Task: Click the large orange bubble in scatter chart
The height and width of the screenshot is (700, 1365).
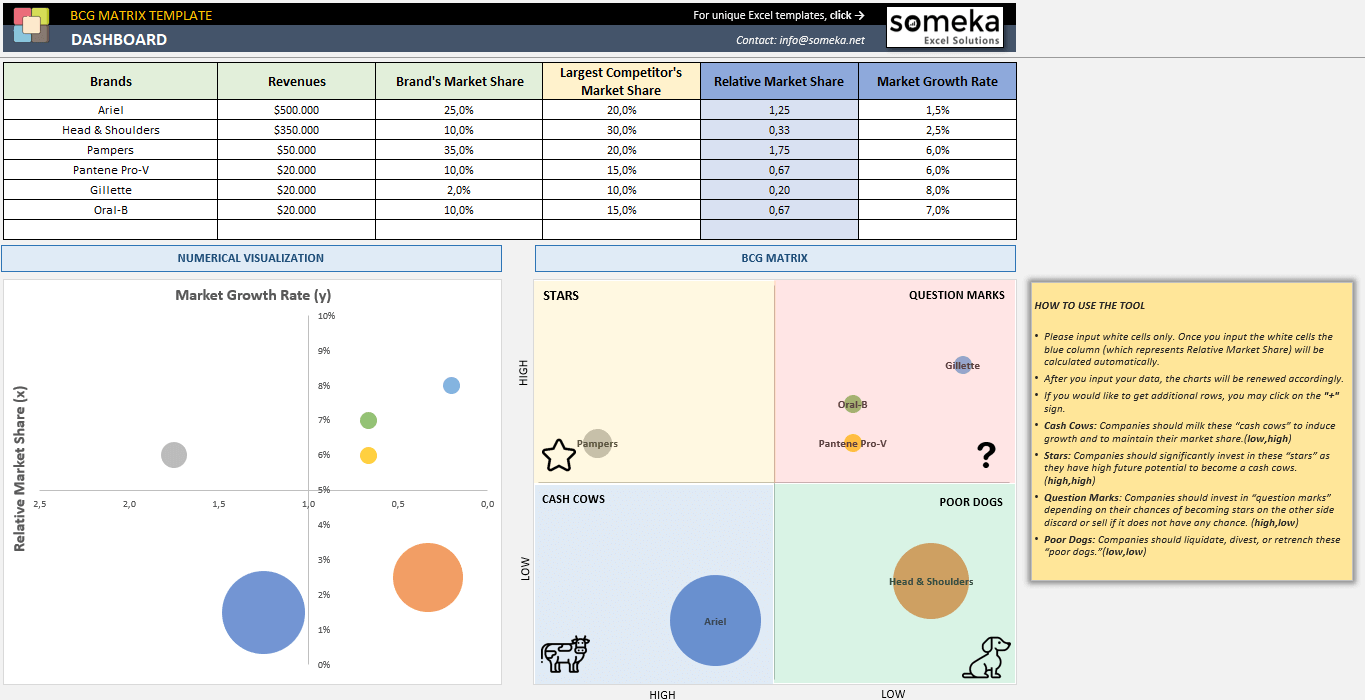Action: (x=428, y=577)
